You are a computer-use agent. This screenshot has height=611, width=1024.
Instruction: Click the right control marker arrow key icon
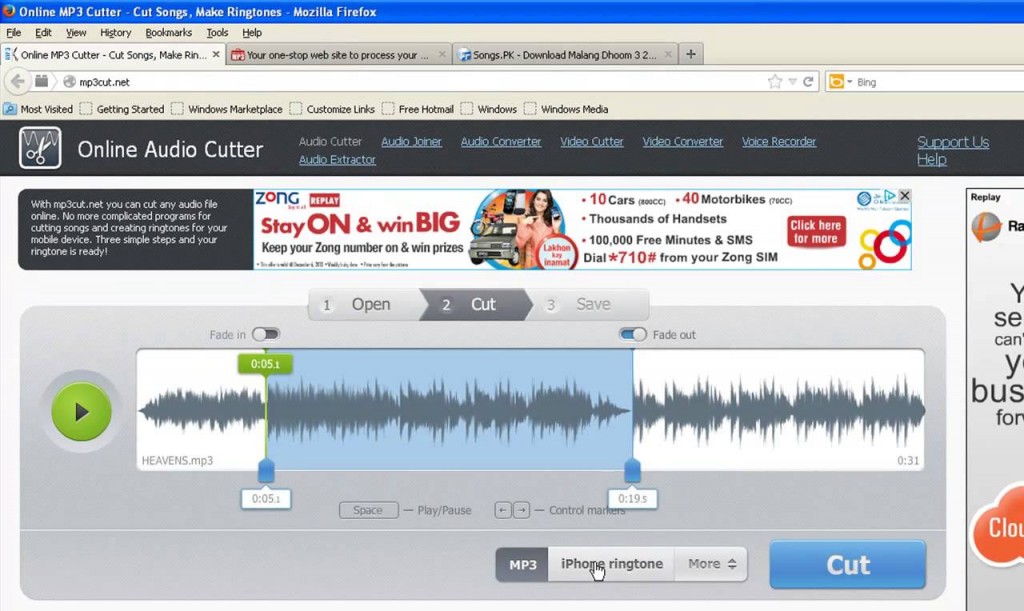pyautogui.click(x=523, y=510)
